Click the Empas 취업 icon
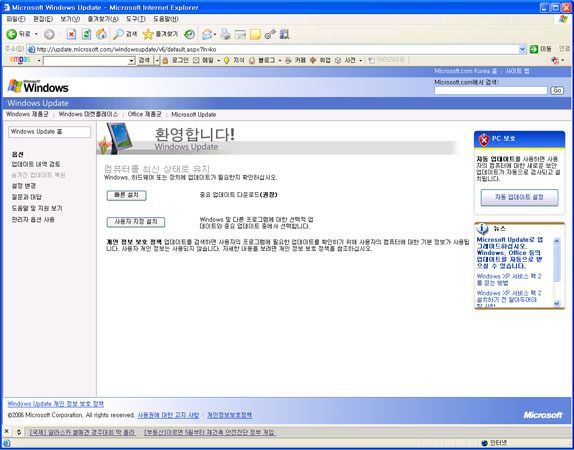This screenshot has width=574, height=450. point(313,60)
